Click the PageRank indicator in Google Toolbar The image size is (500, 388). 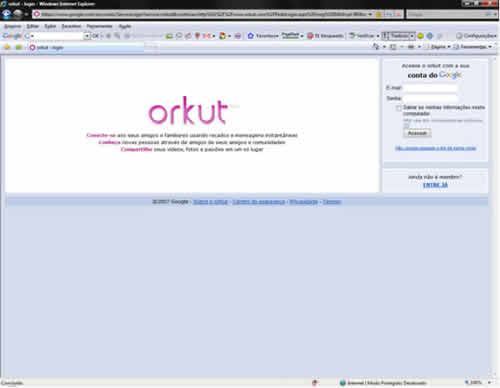pos(292,36)
